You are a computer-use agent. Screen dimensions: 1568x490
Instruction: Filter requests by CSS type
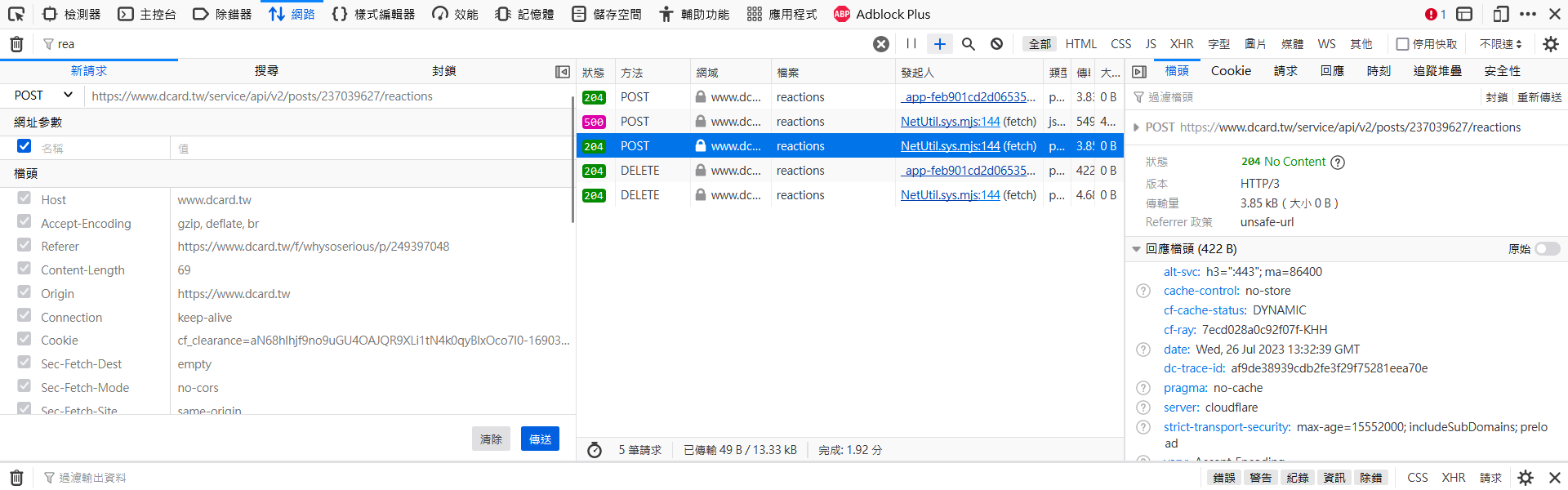pyautogui.click(x=1121, y=44)
